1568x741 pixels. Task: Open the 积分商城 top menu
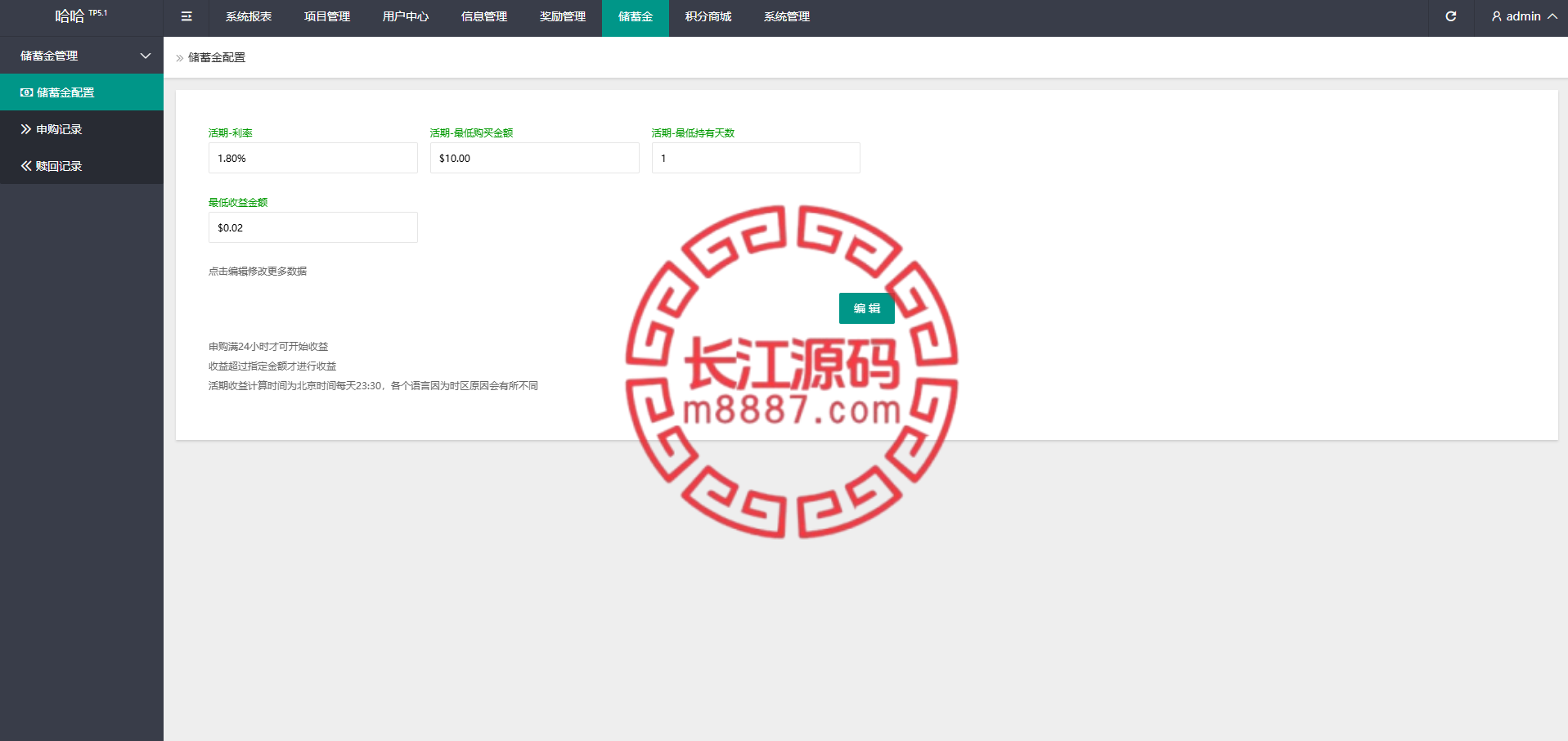point(708,16)
